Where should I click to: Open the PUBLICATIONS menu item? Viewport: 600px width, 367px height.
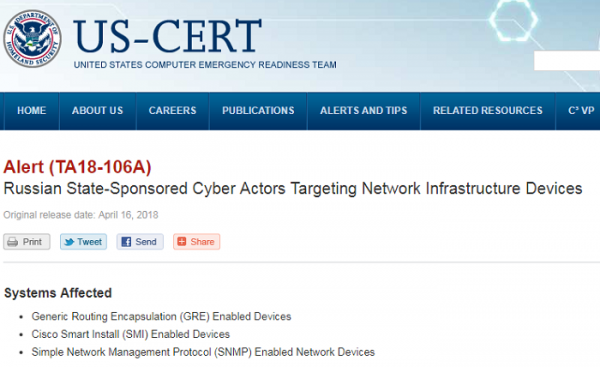click(x=258, y=111)
